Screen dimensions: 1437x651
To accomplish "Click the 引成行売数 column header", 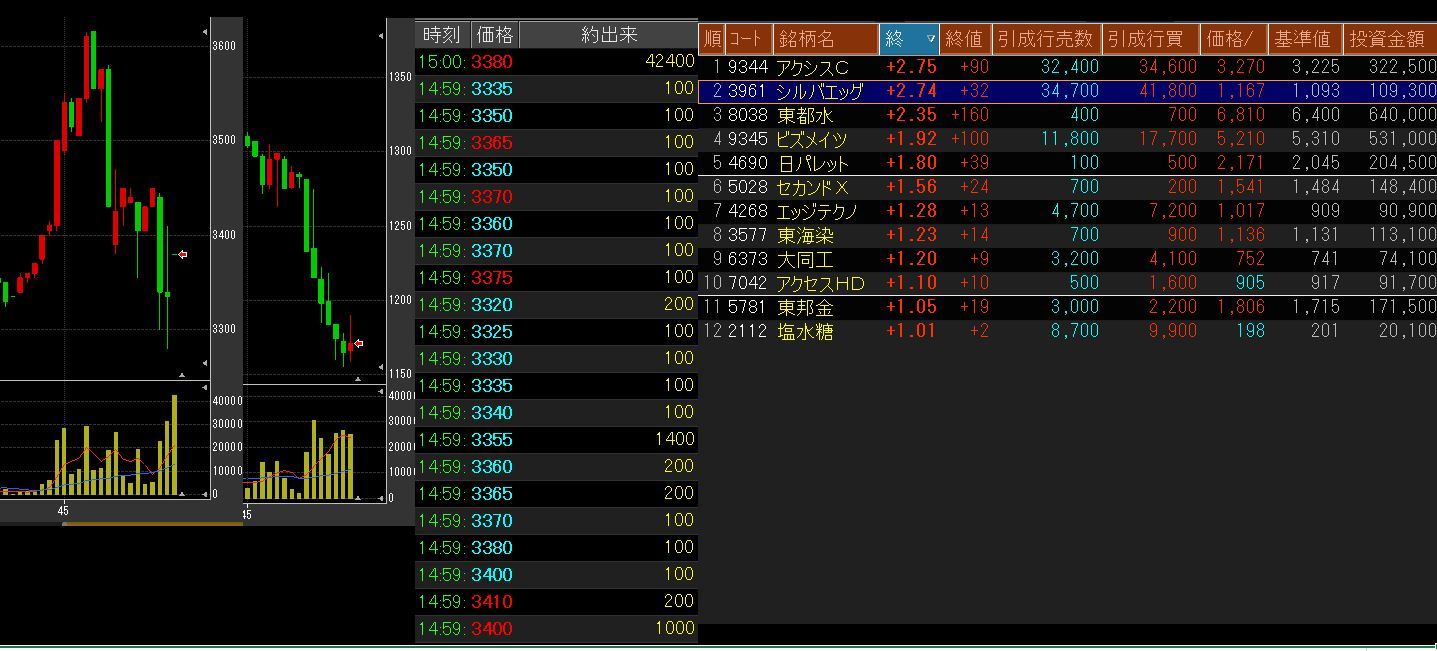I will tap(1045, 39).
